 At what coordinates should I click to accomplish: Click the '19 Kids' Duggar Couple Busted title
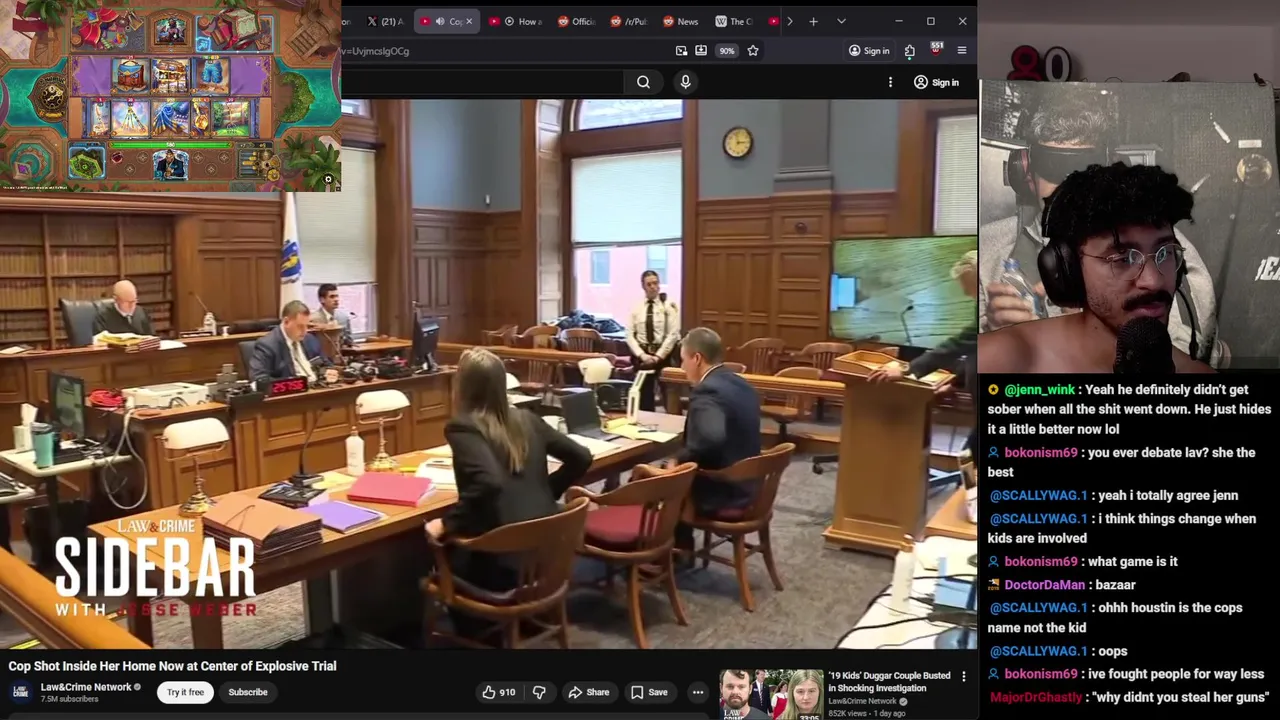[x=888, y=681]
